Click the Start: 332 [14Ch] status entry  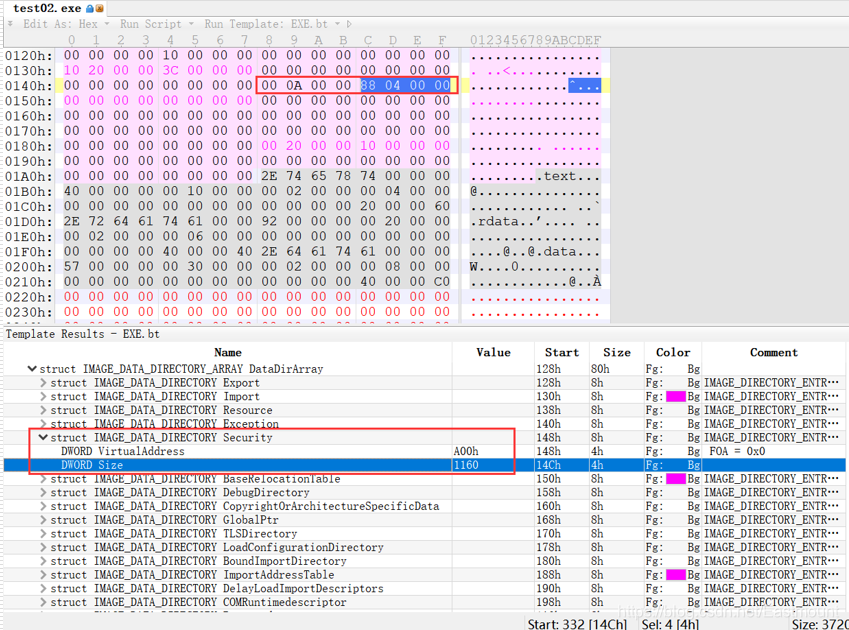coord(577,624)
